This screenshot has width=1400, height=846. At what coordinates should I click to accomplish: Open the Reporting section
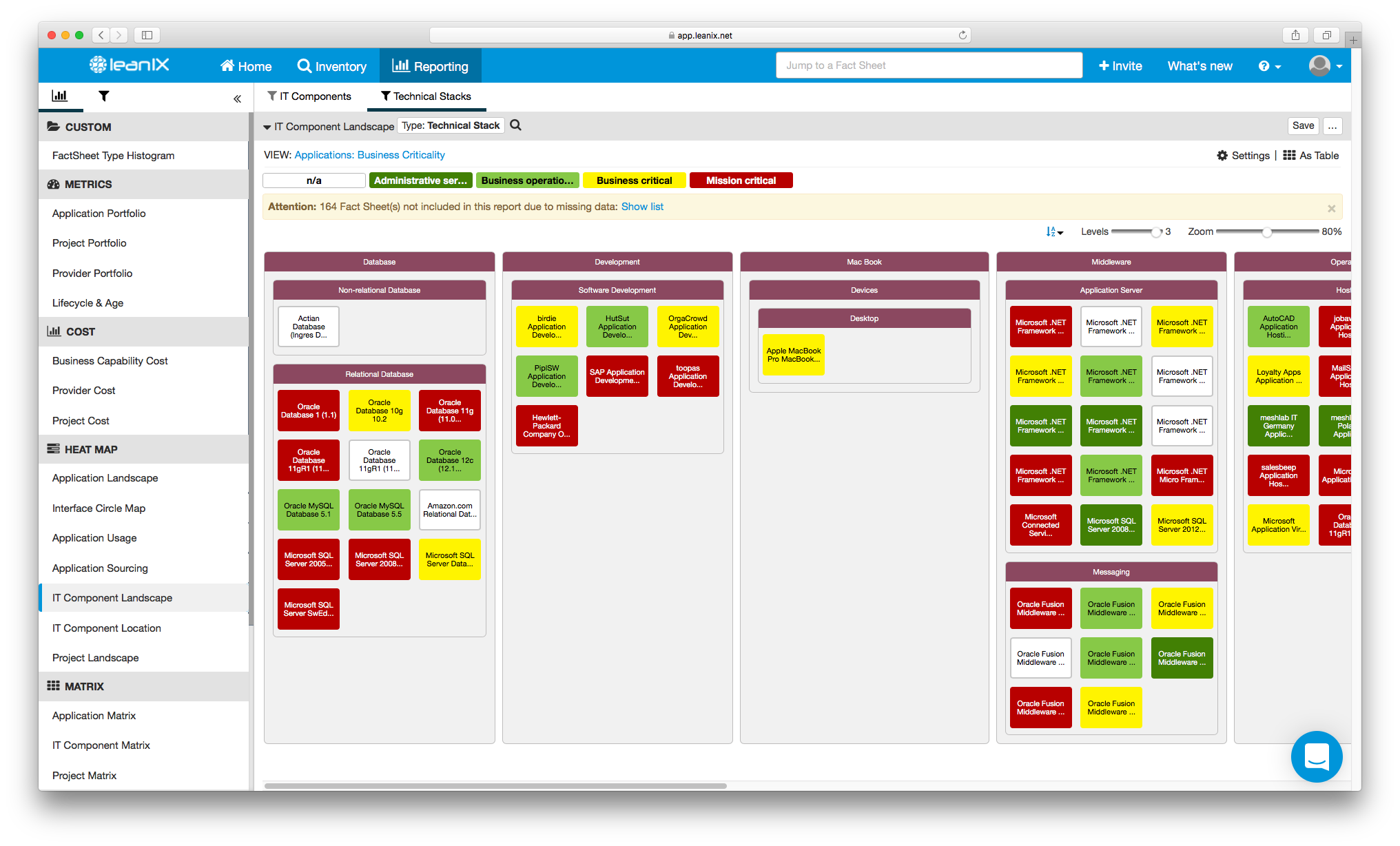[x=431, y=66]
